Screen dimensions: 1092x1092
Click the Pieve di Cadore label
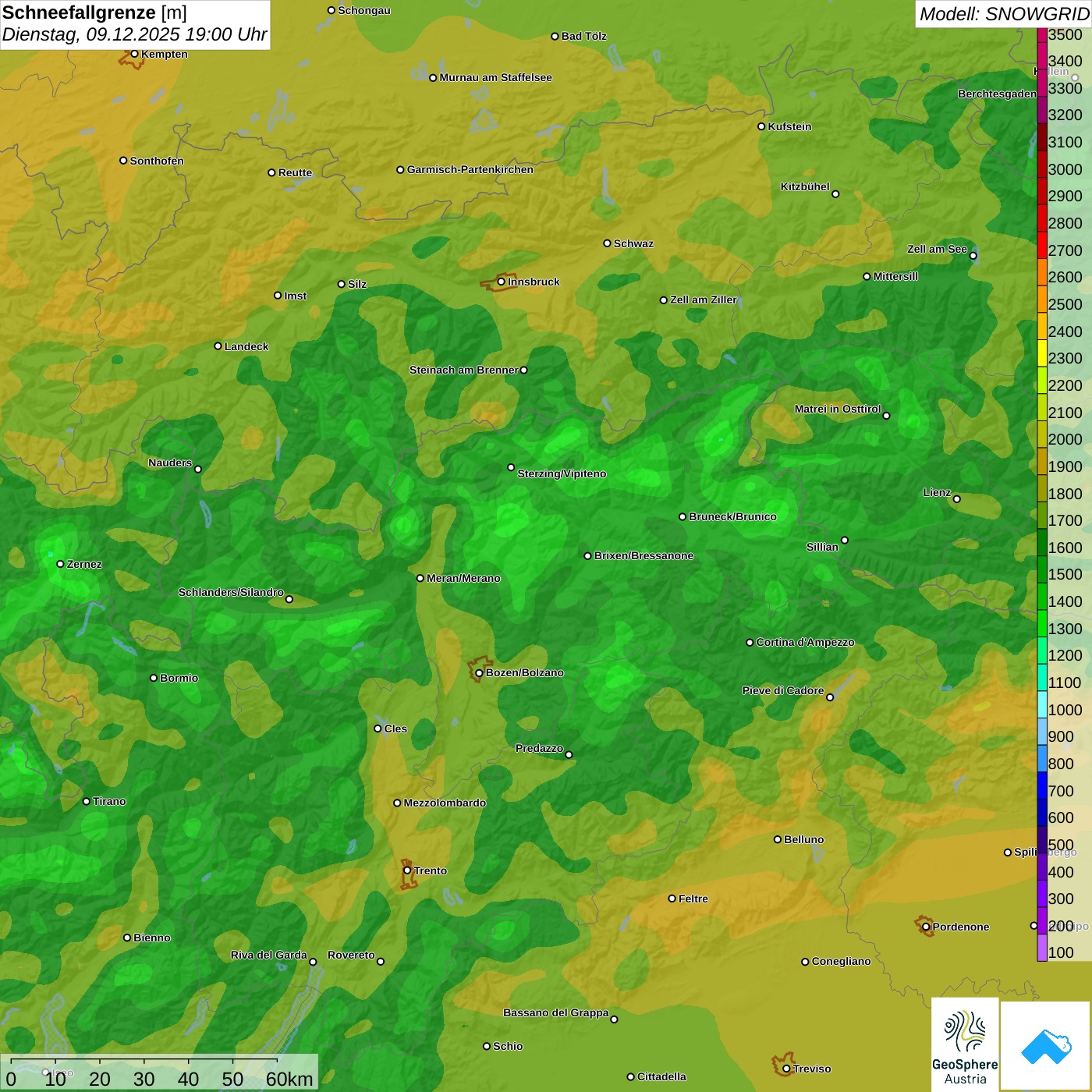pos(783,690)
